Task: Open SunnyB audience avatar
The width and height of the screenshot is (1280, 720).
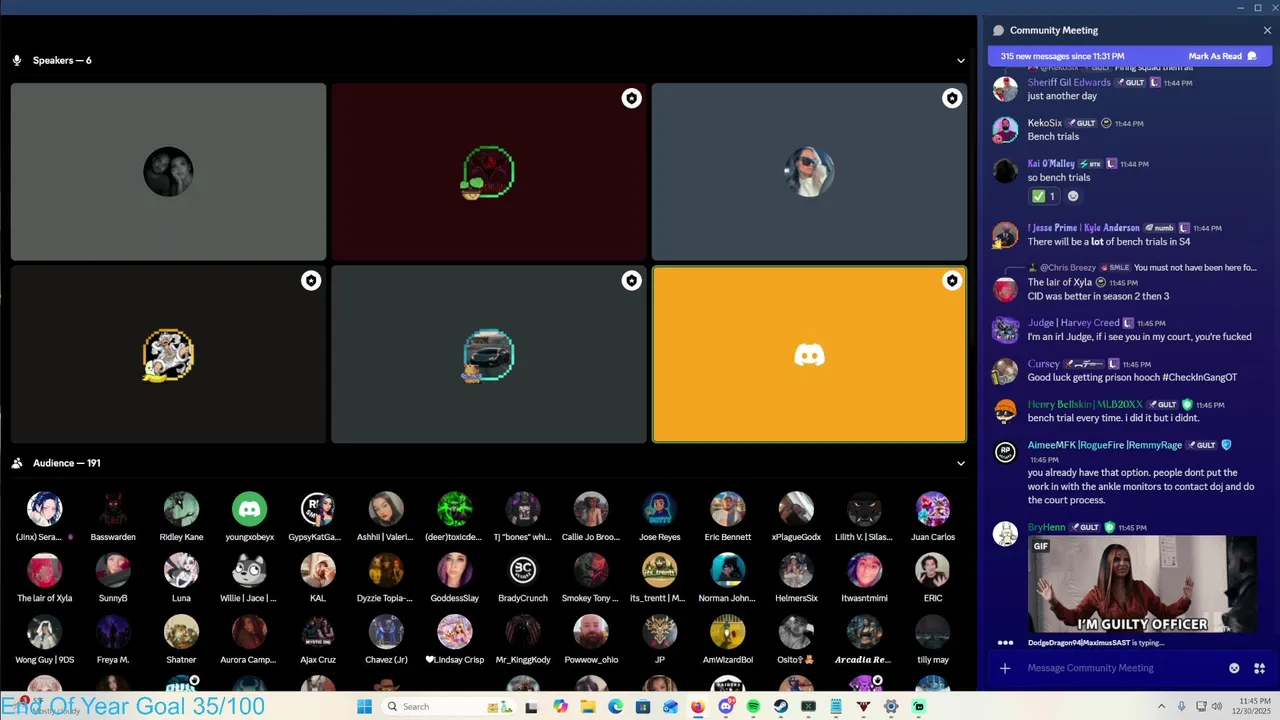Action: coord(113,570)
